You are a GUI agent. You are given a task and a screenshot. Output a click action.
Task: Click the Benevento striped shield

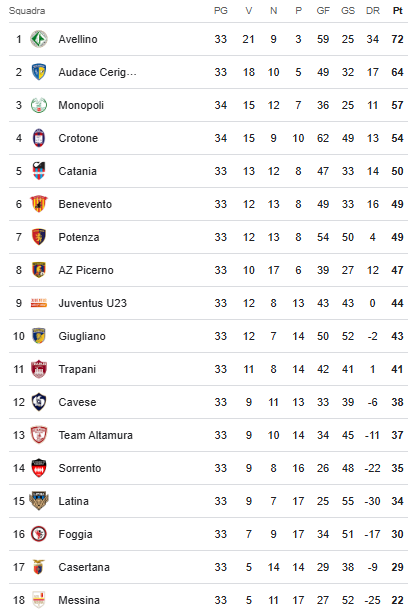(39, 204)
